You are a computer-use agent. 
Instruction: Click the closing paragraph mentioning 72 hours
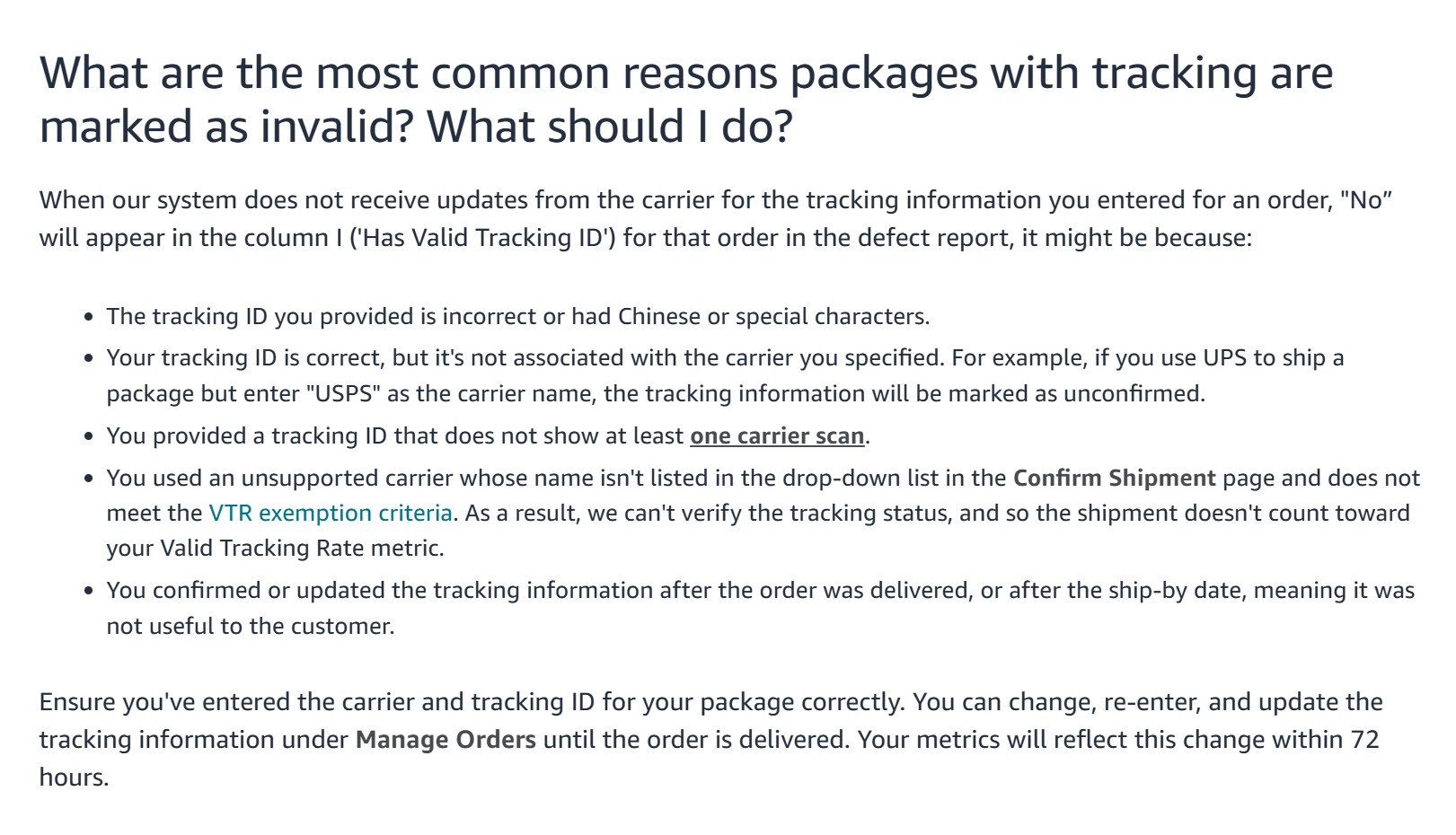pyautogui.click(x=711, y=739)
